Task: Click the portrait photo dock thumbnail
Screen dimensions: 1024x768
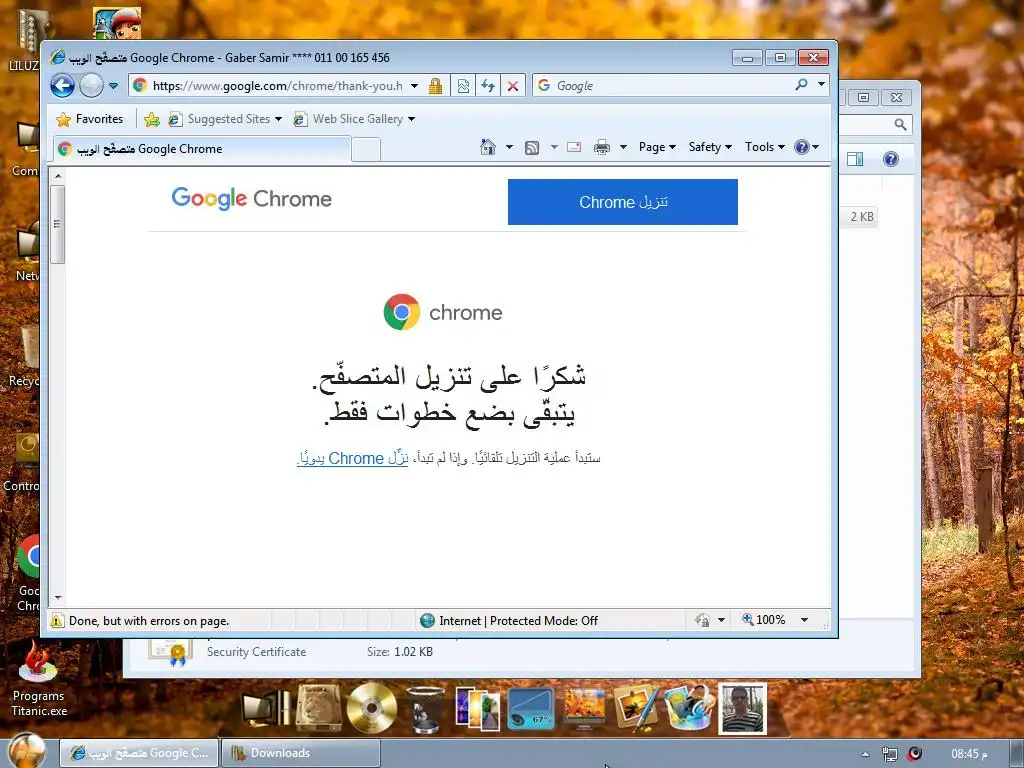Action: pos(743,709)
